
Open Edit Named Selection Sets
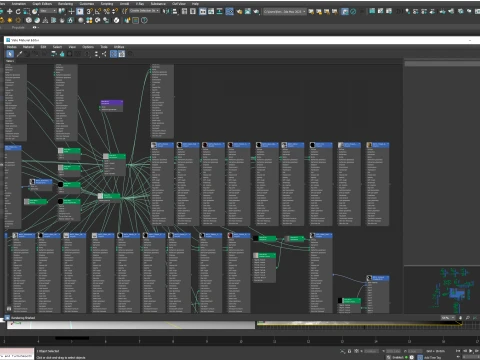coord(124,11)
